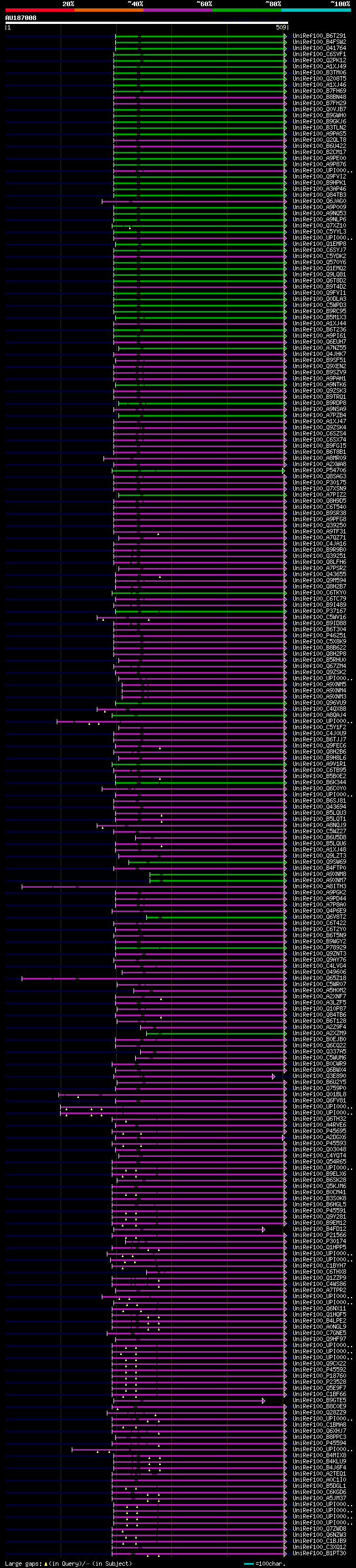The width and height of the screenshot is (356, 1568).
Task: Select the UniRef100_C6KGD6 label
Action: (x=319, y=1492)
